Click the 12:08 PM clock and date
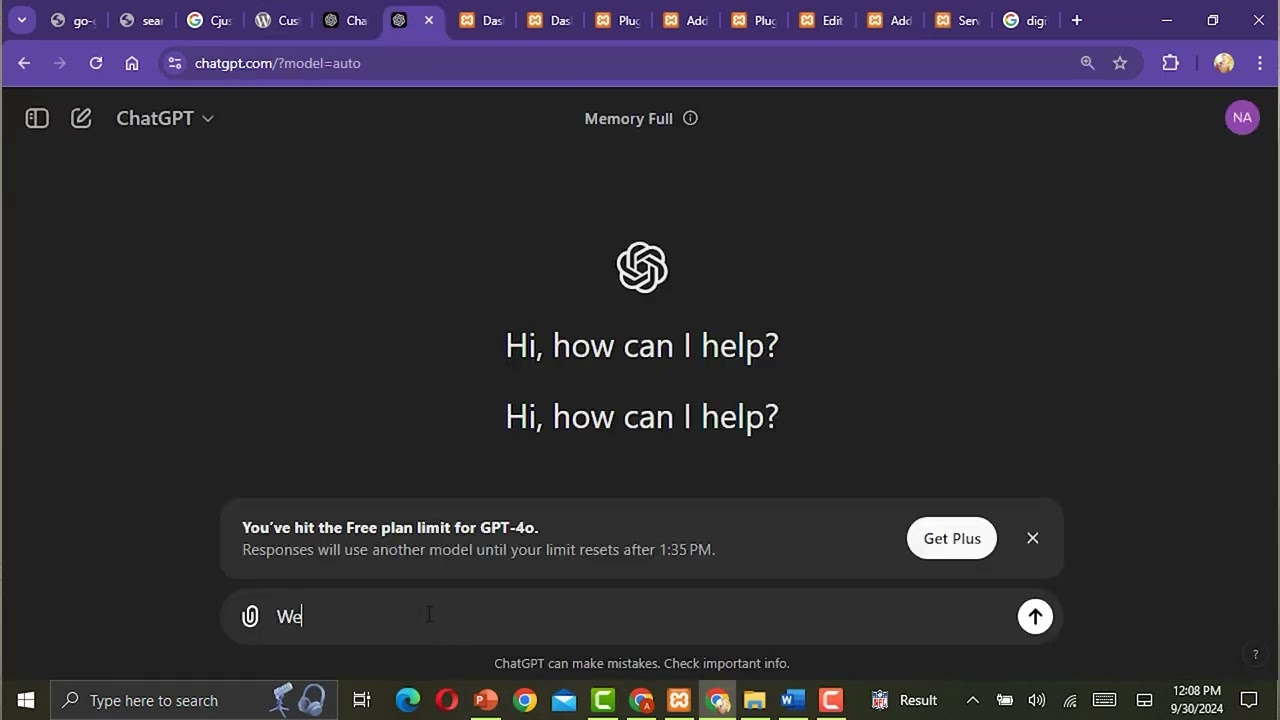Image resolution: width=1280 pixels, height=720 pixels. tap(1197, 700)
